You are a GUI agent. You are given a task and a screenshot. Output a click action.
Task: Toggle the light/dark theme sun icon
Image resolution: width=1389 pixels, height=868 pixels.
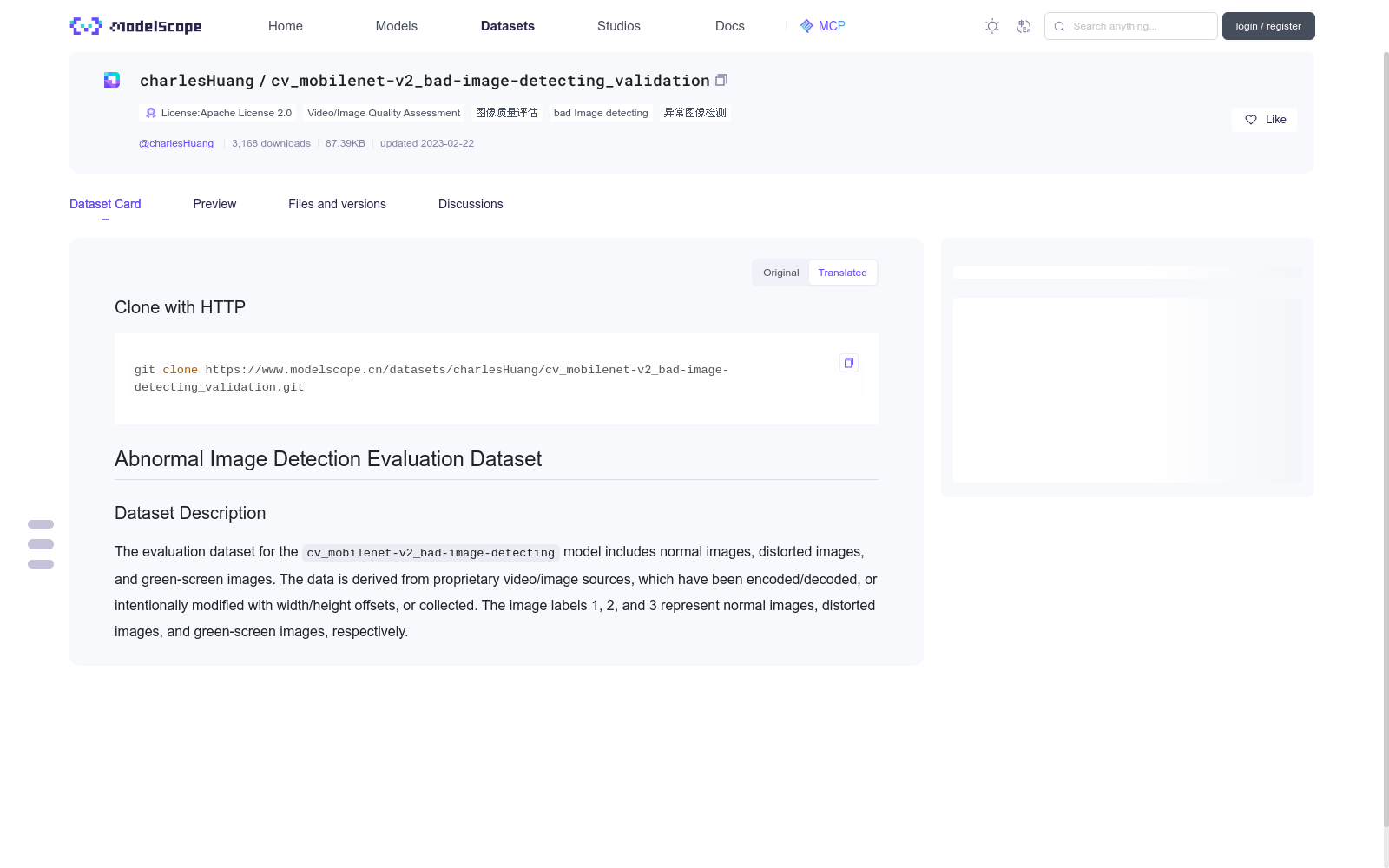pyautogui.click(x=992, y=26)
